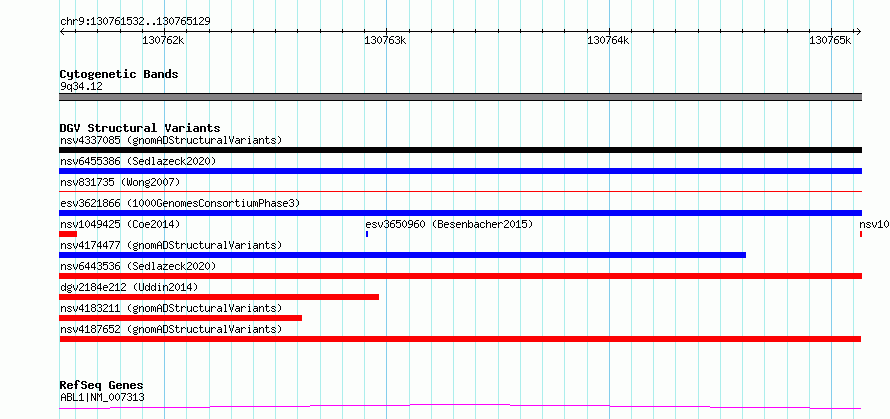This screenshot has width=890, height=419.
Task: Click the truncated nsv10 label at right edge
Action: [x=874, y=224]
